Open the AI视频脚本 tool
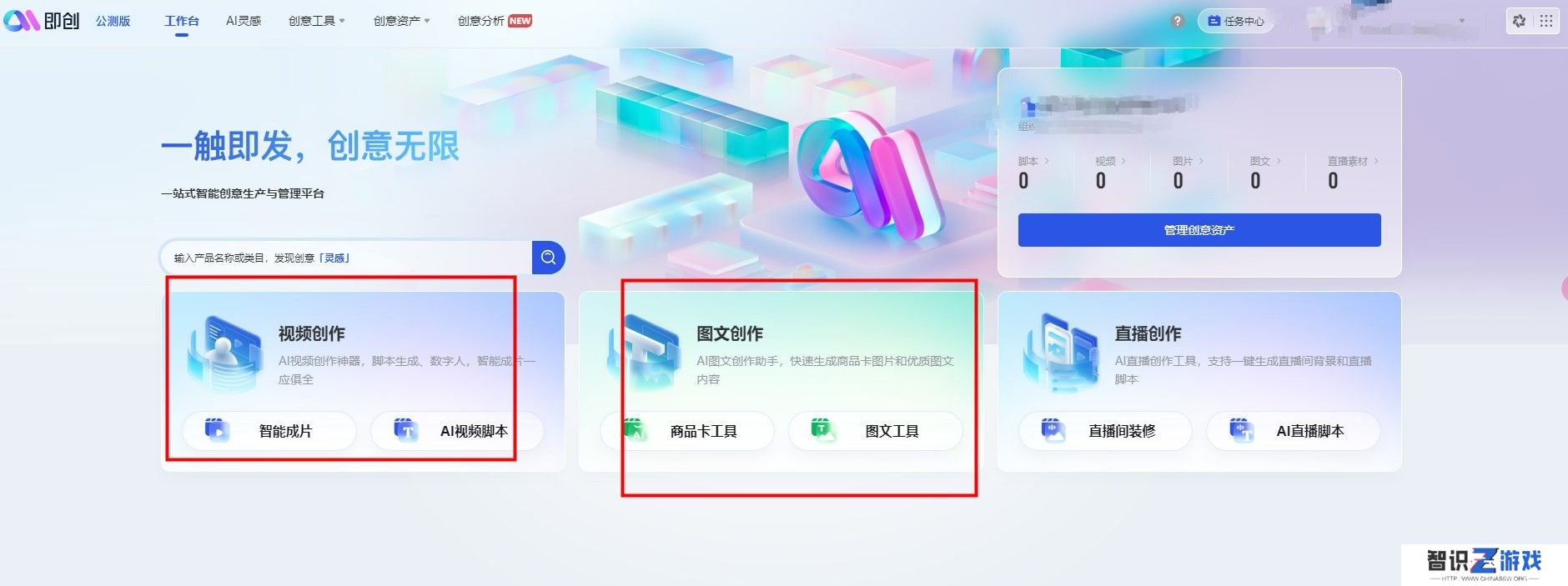Viewport: 1568px width, 586px height. click(457, 431)
